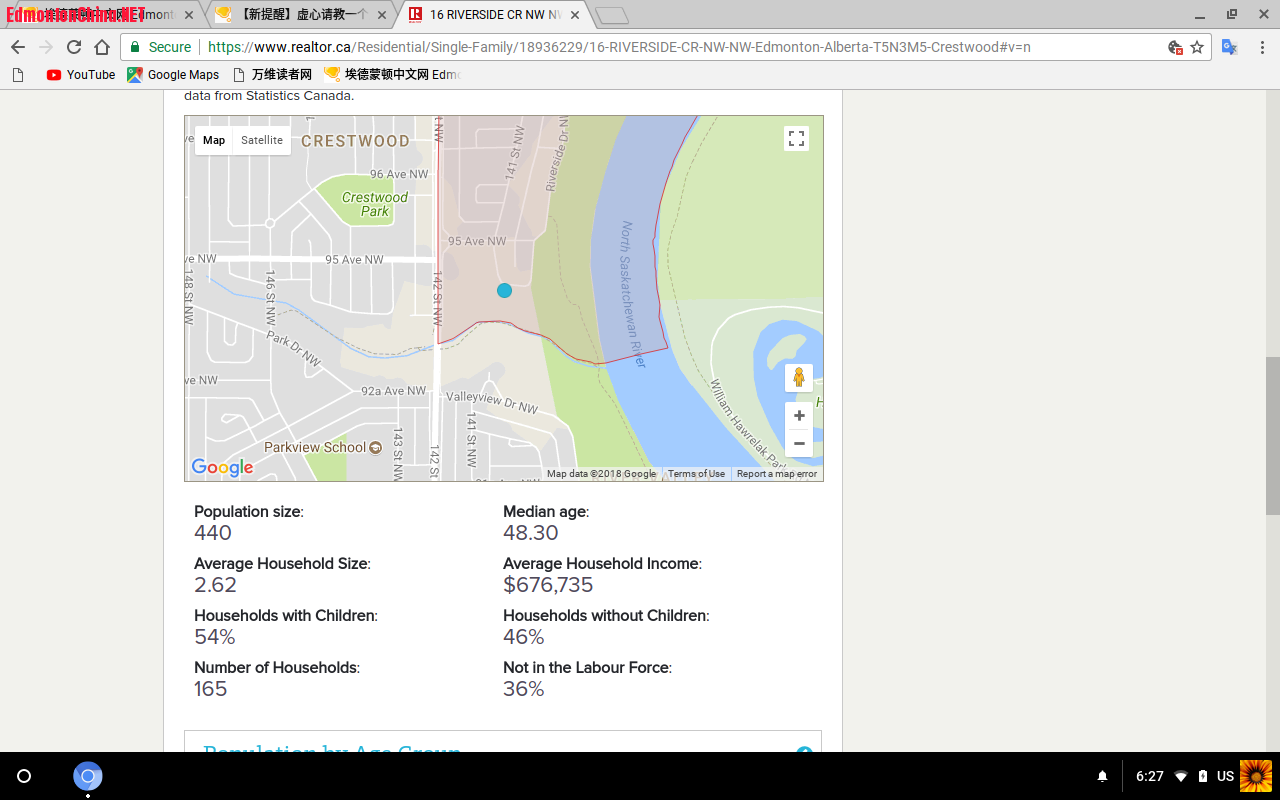The image size is (1280, 800).
Task: Toggle fullscreen view on the map
Action: (x=796, y=139)
